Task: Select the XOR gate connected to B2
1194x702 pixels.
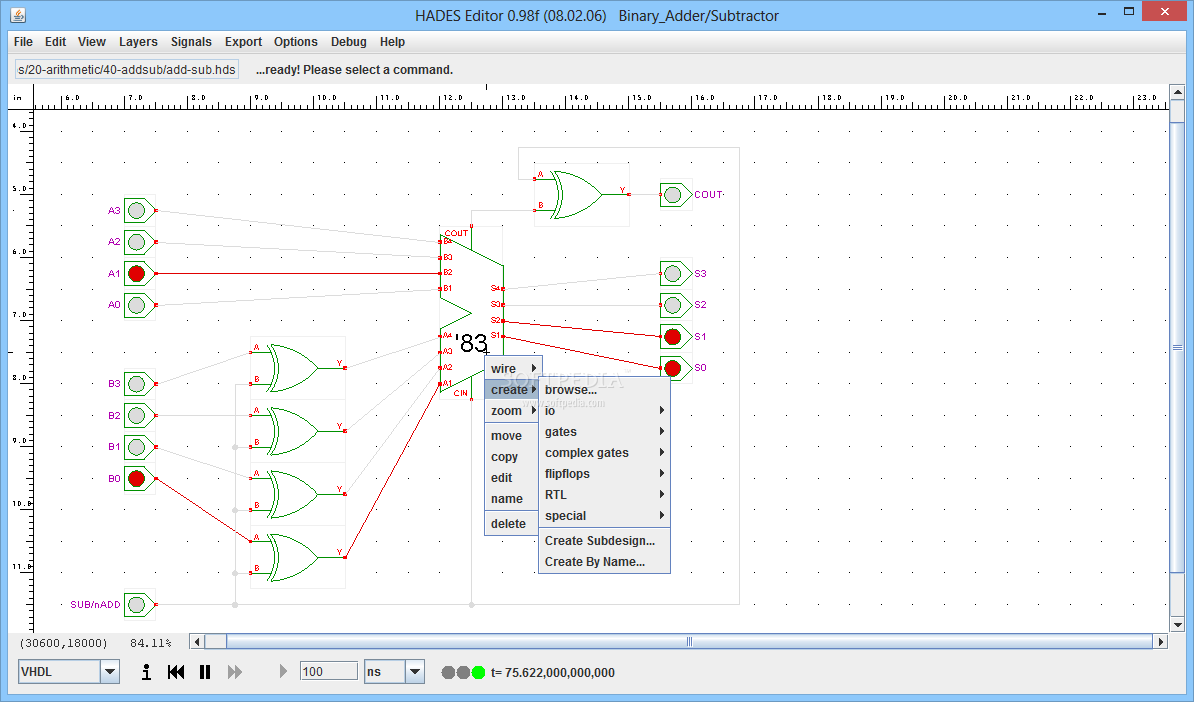Action: point(297,431)
